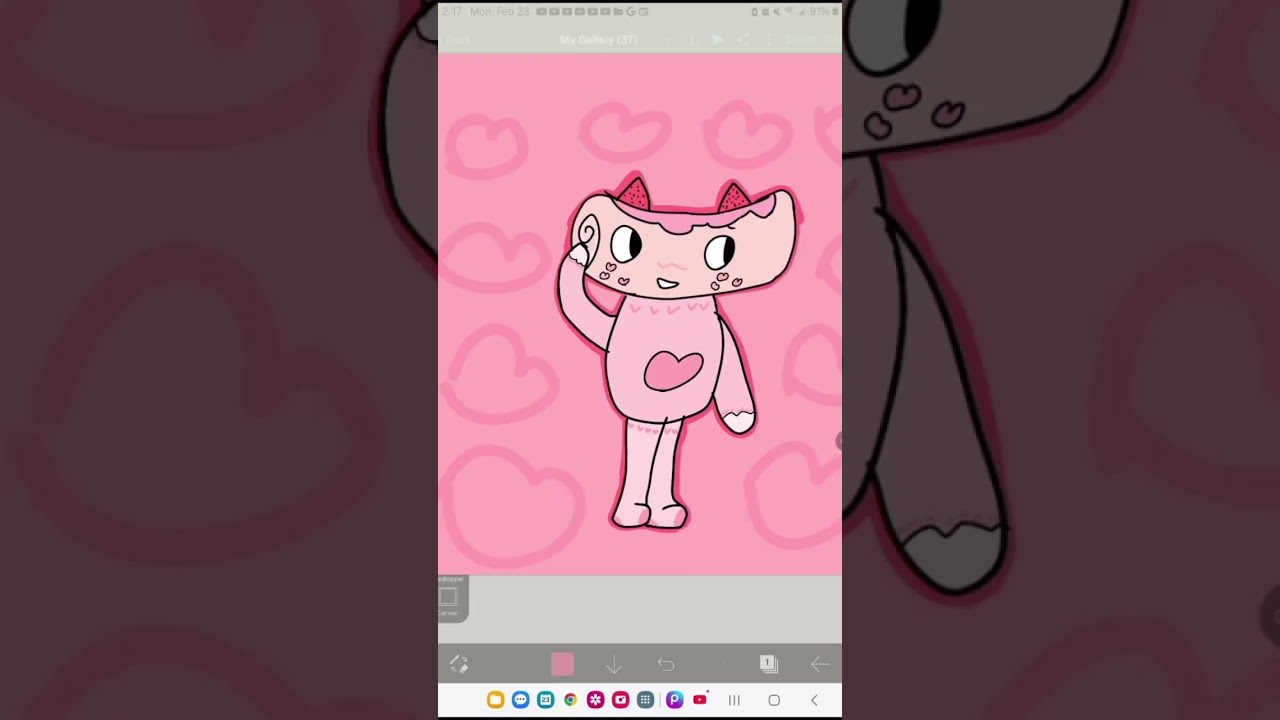Open the layers panel showing 1
This screenshot has width=1280, height=720.
point(768,664)
